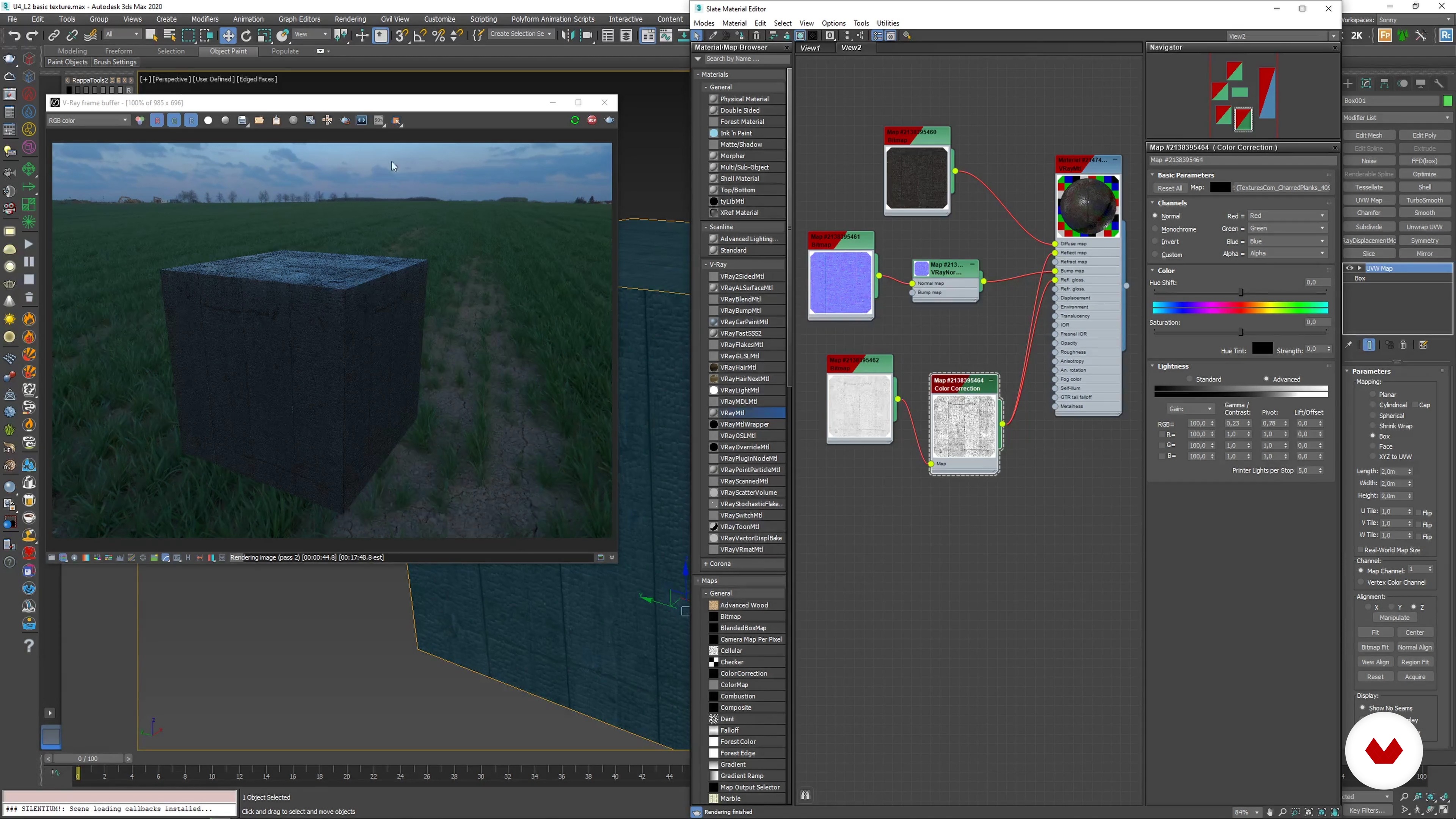The width and height of the screenshot is (1456, 819).
Task: Click the Reset All button
Action: [1169, 188]
